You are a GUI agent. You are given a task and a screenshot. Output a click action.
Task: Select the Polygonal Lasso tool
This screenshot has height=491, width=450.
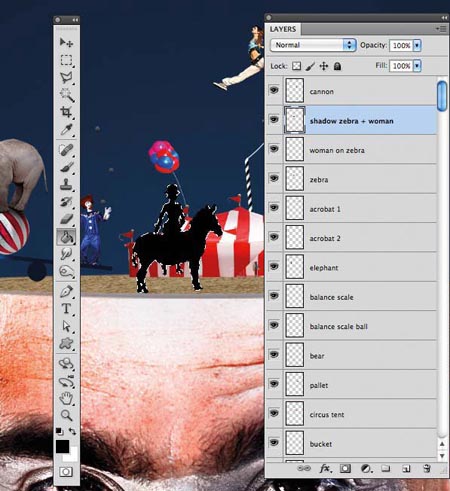[x=66, y=78]
